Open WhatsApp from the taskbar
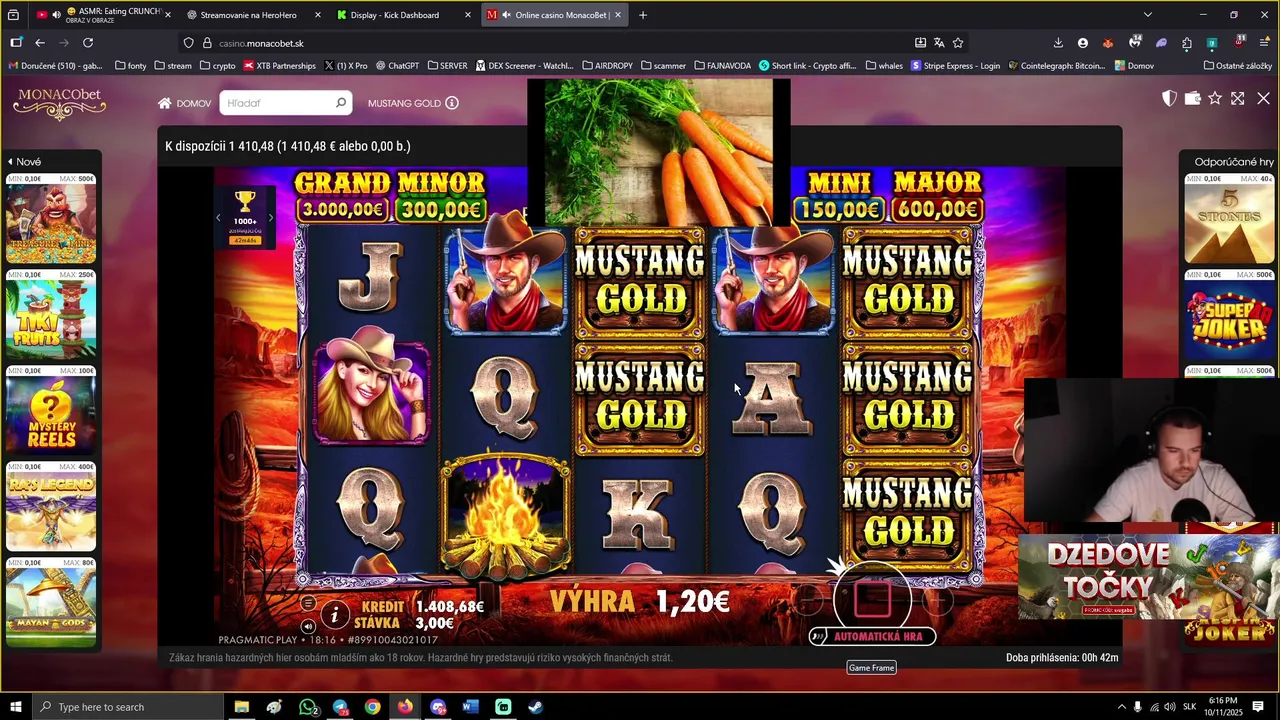The width and height of the screenshot is (1280, 720). click(307, 707)
